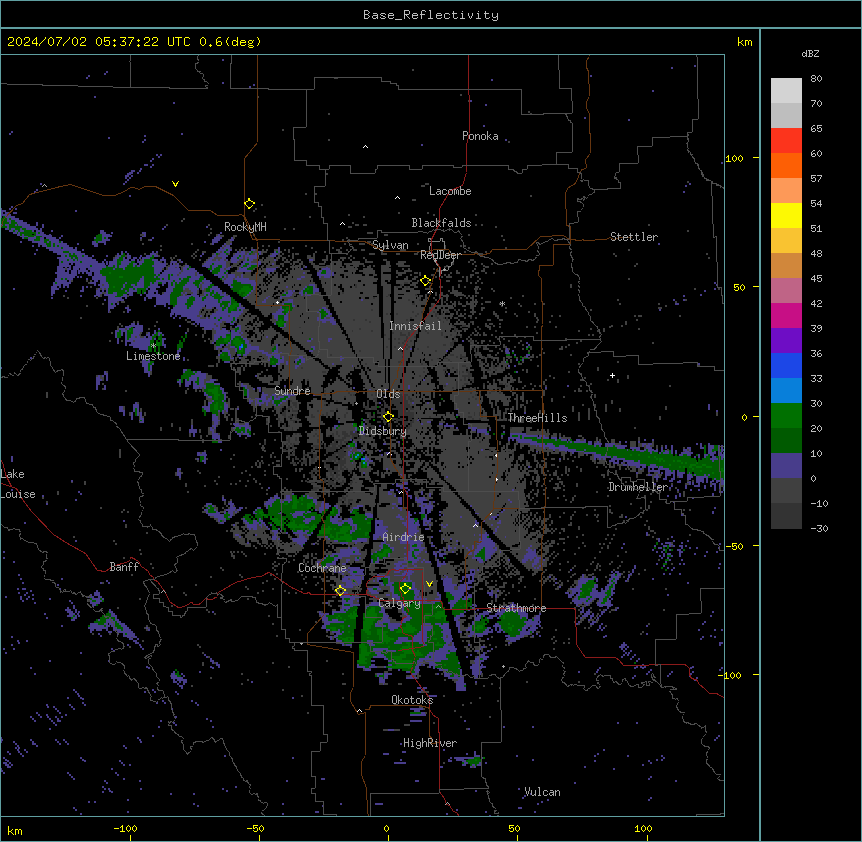Select the light gray 70-80 dBZ legend swatch
This screenshot has height=842, width=862.
[x=786, y=90]
